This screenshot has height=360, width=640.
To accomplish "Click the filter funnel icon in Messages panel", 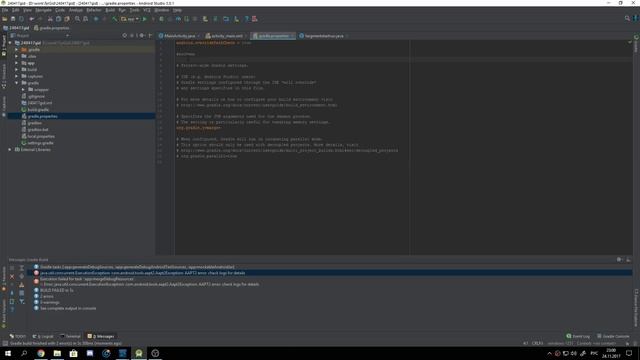I will point(22,302).
